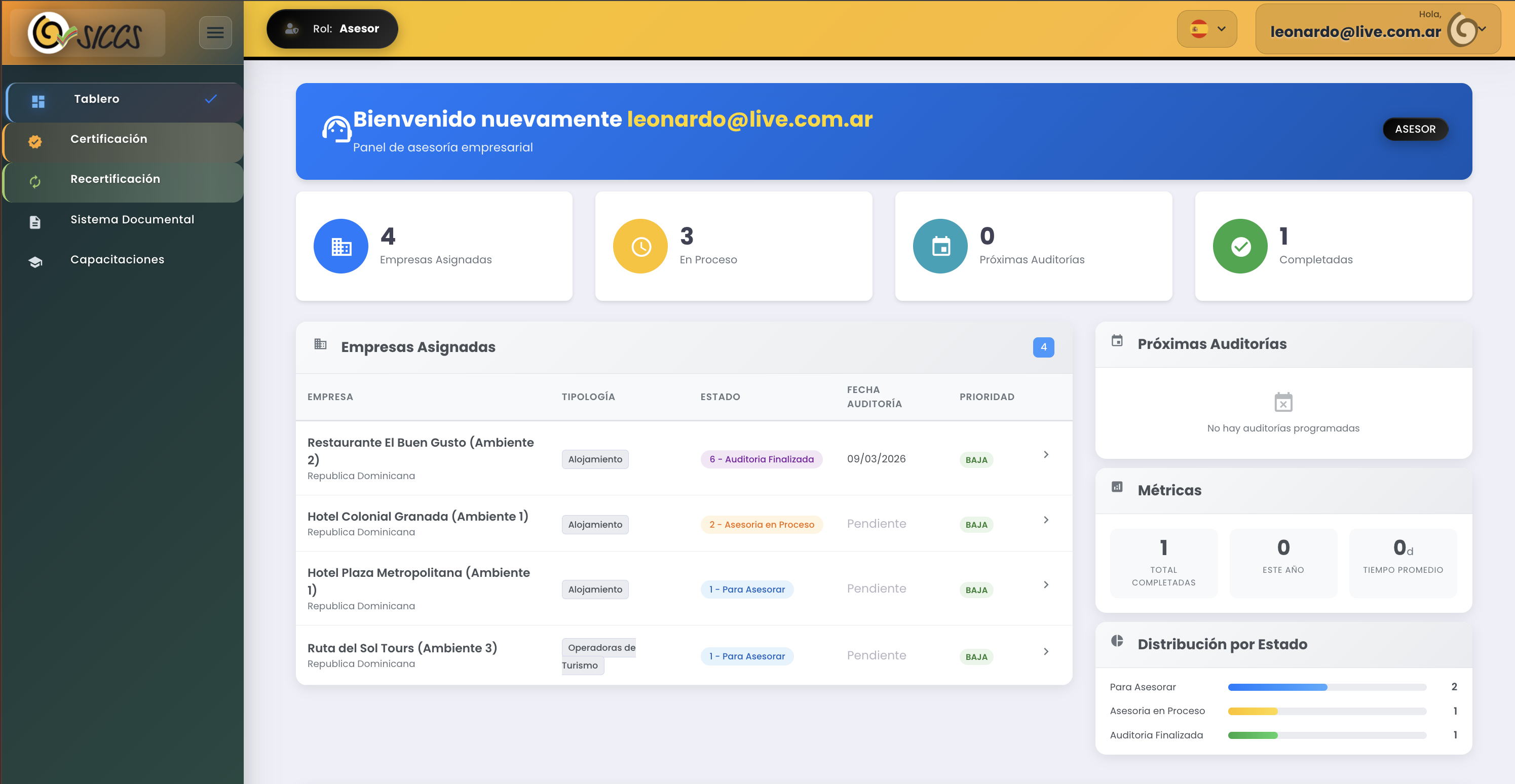Viewport: 1515px width, 784px height.
Task: Click the Para Asesorar blue progress bar
Action: [1277, 687]
